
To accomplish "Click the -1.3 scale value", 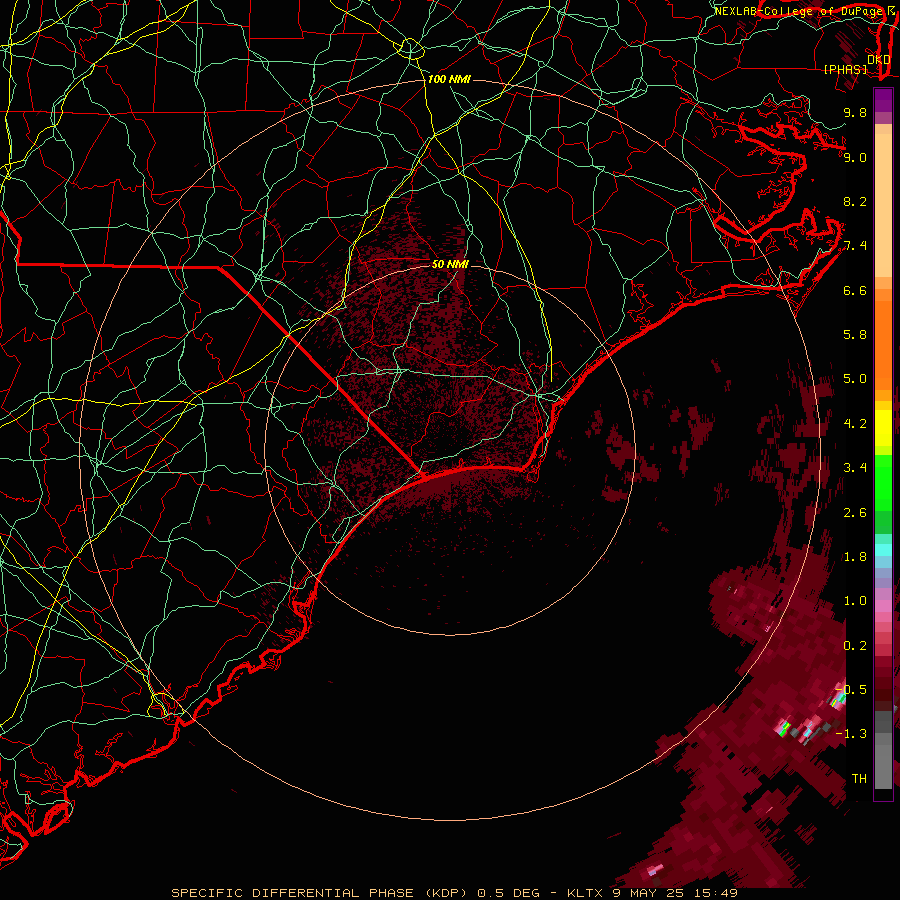I will click(x=852, y=734).
